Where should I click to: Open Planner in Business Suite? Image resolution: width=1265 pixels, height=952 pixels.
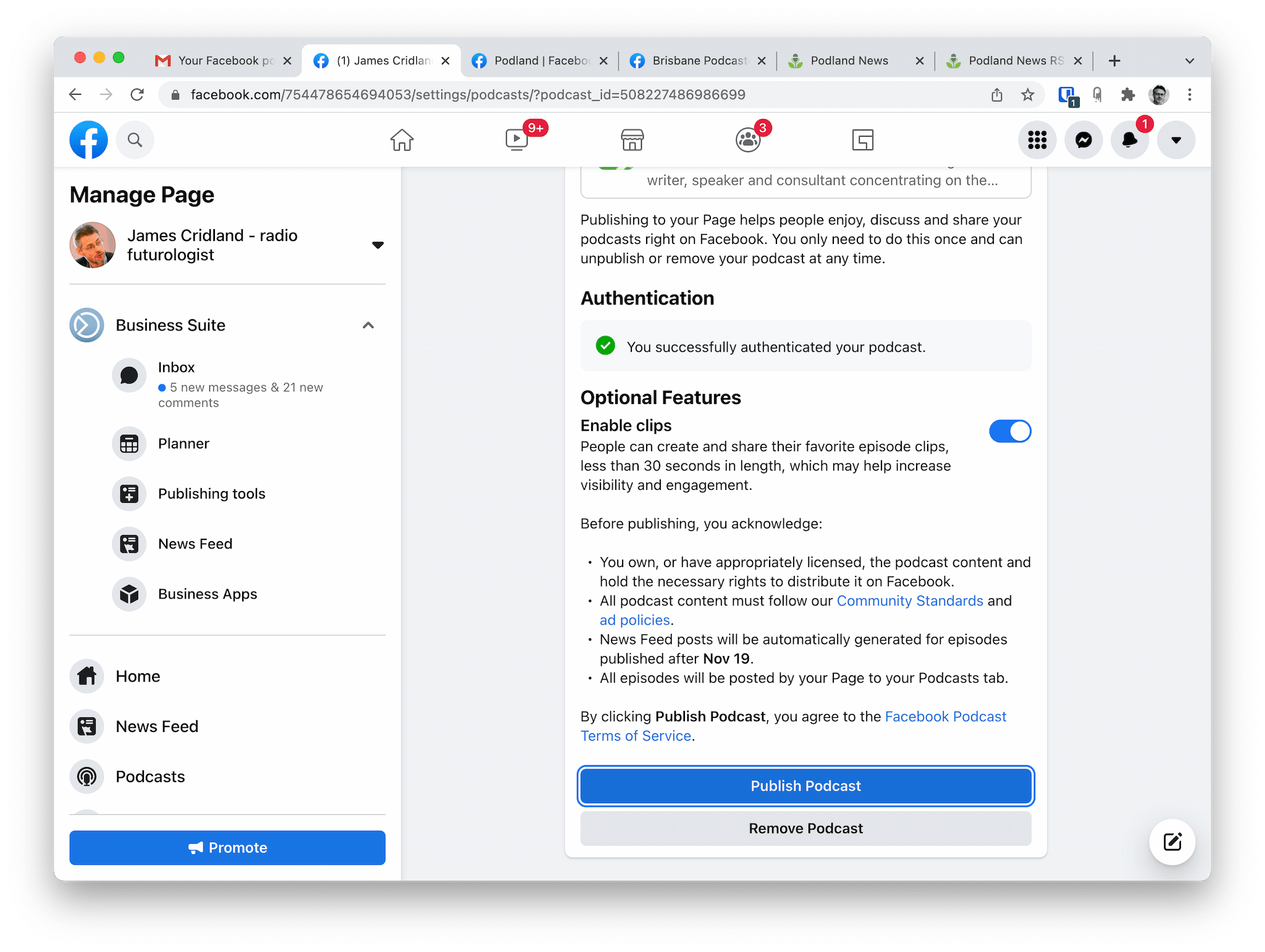247,444
